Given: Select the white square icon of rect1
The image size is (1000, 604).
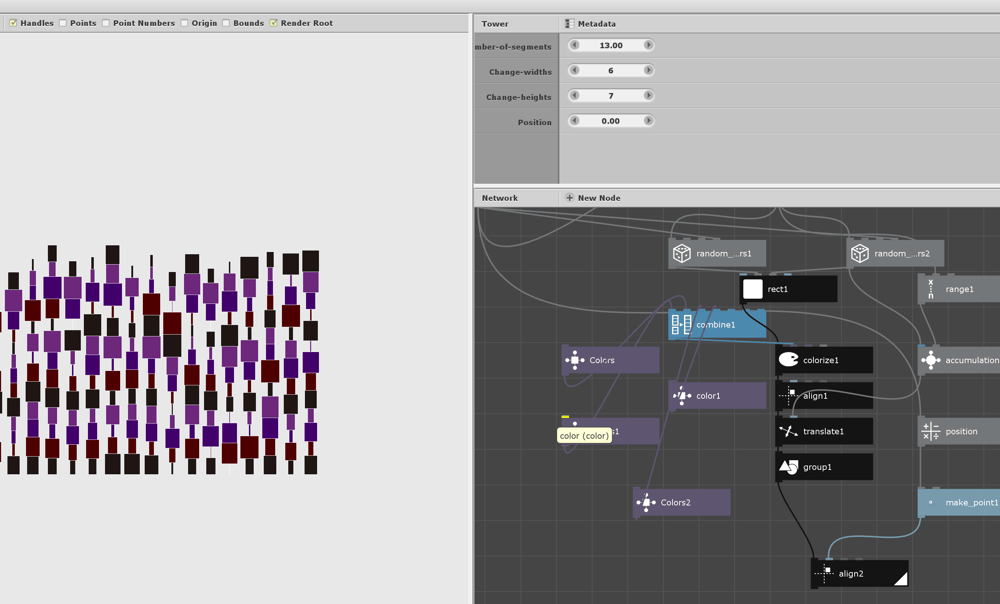Looking at the screenshot, I should pyautogui.click(x=753, y=289).
